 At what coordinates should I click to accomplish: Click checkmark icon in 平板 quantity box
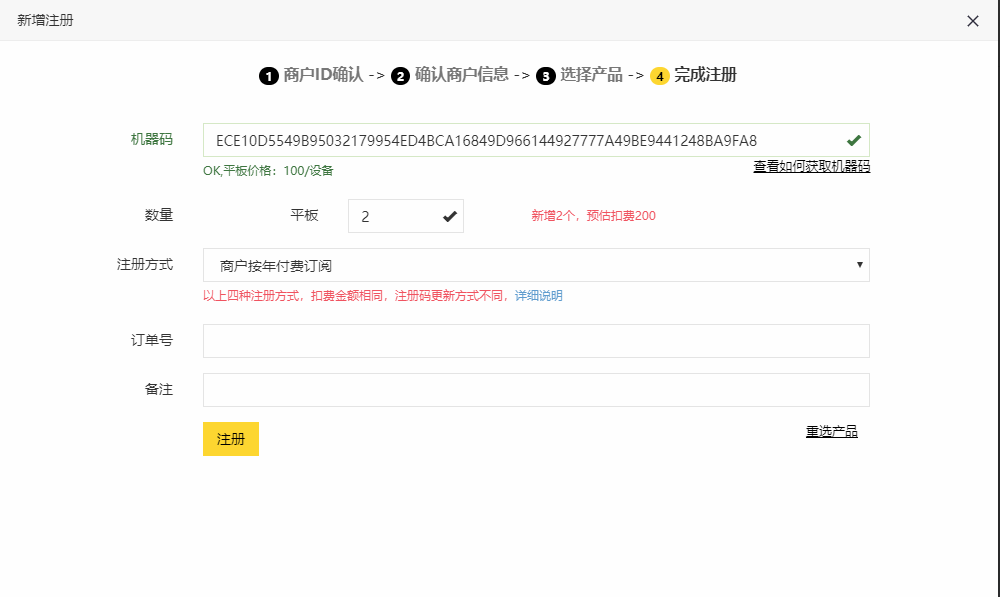coord(450,217)
